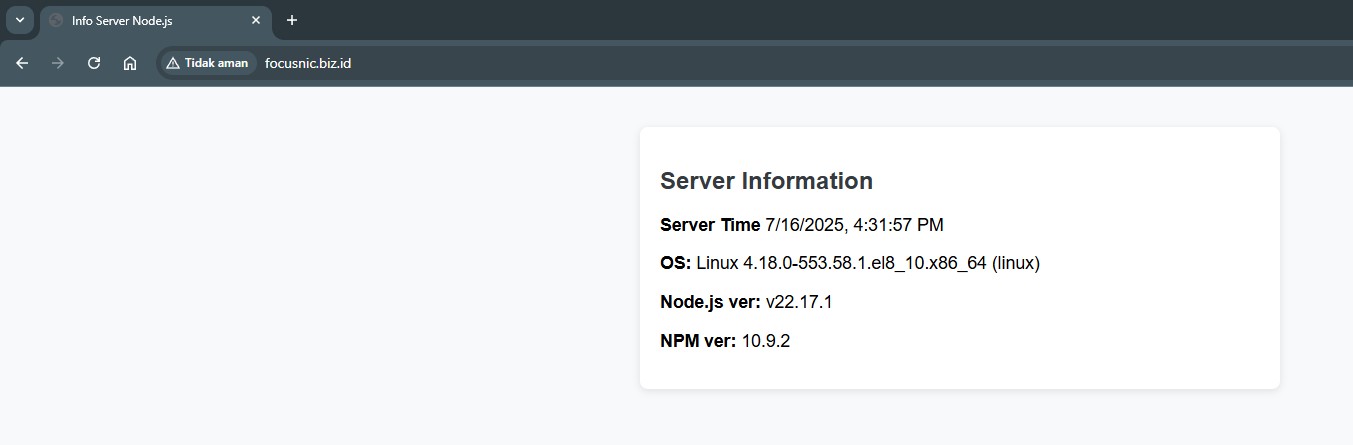This screenshot has height=445, width=1353.
Task: Click the warning triangle security icon
Action: tap(173, 63)
